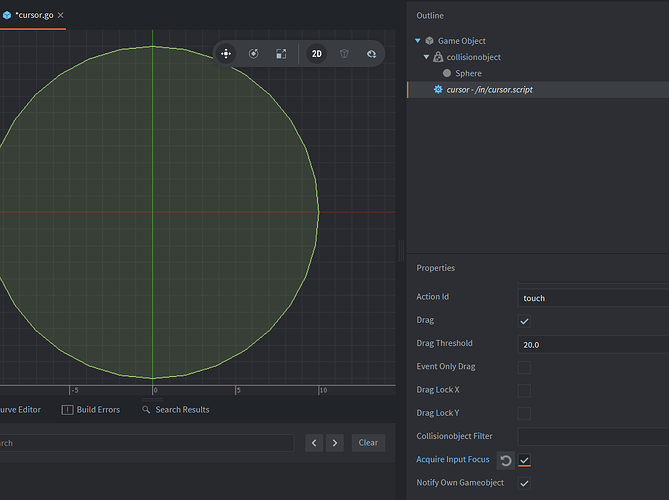Click the Drag Lock X label
The height and width of the screenshot is (500, 669).
pyautogui.click(x=438, y=390)
